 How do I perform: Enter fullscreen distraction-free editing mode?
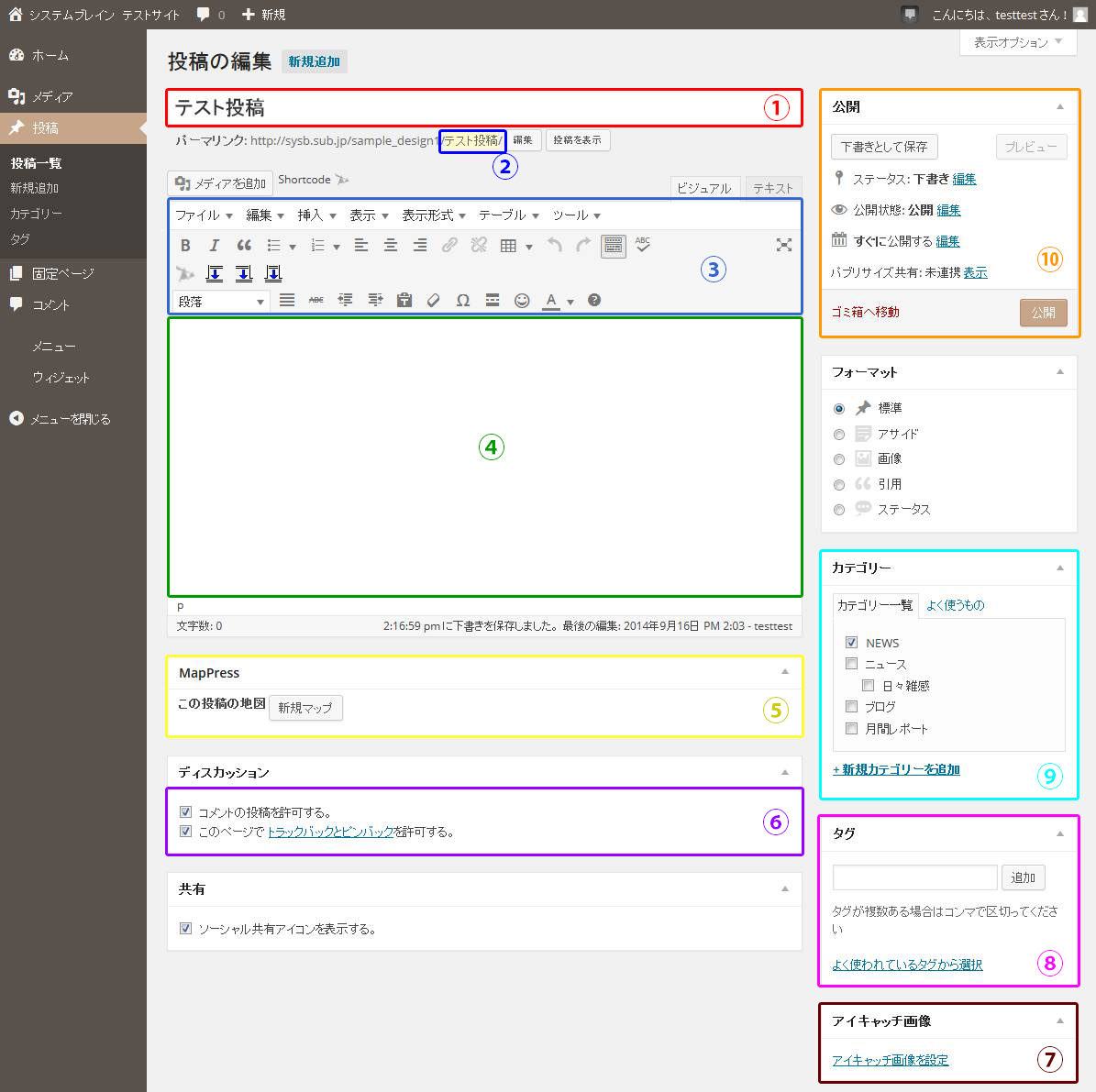tap(783, 245)
